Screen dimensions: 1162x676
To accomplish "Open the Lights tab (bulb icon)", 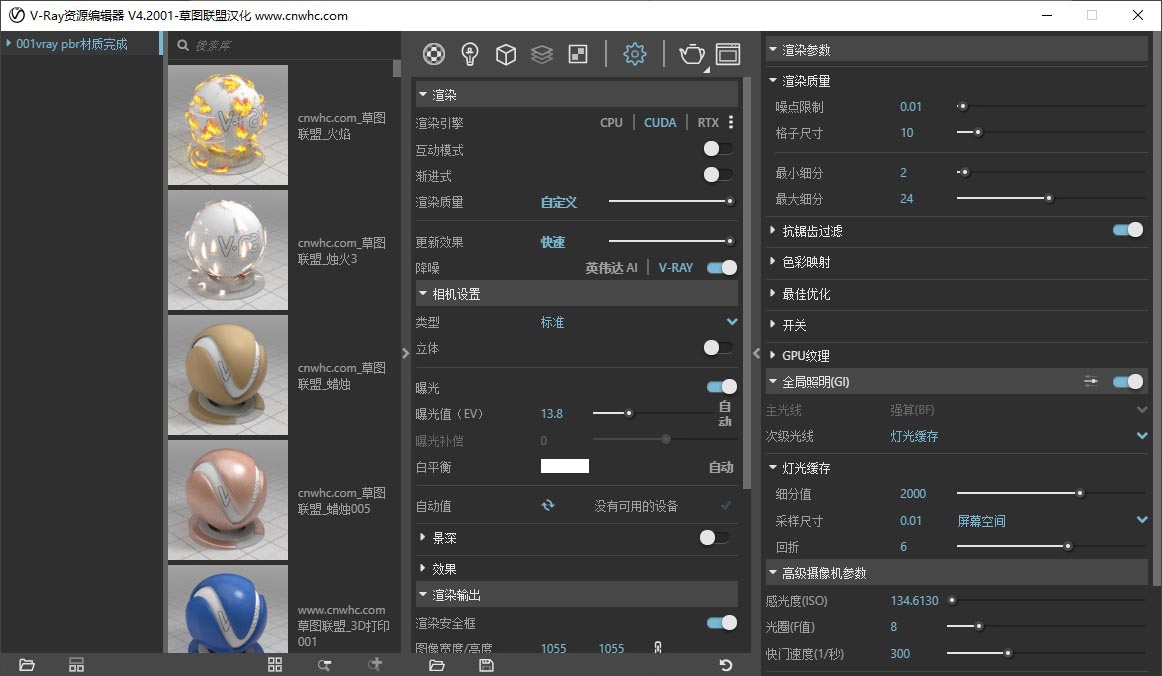I will [470, 54].
